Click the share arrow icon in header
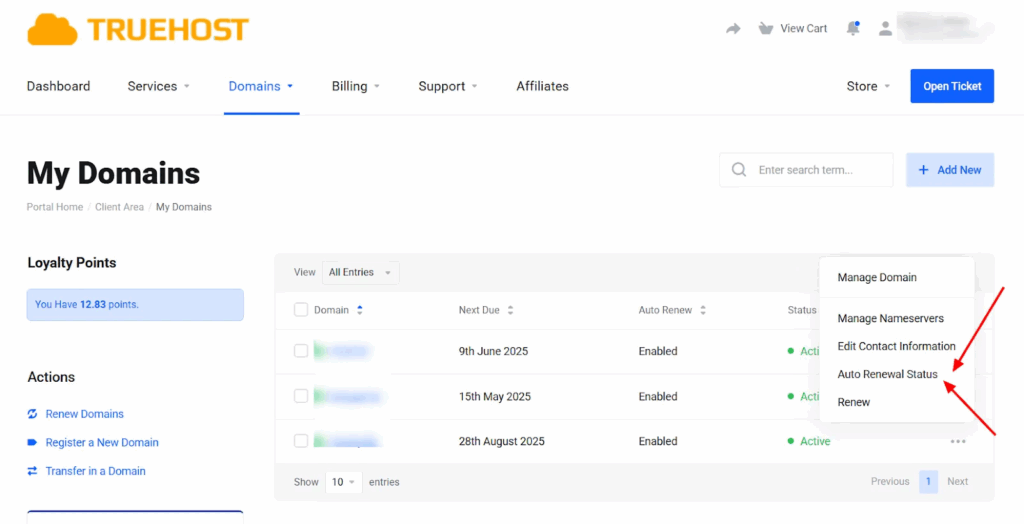This screenshot has height=524, width=1024. coord(733,29)
